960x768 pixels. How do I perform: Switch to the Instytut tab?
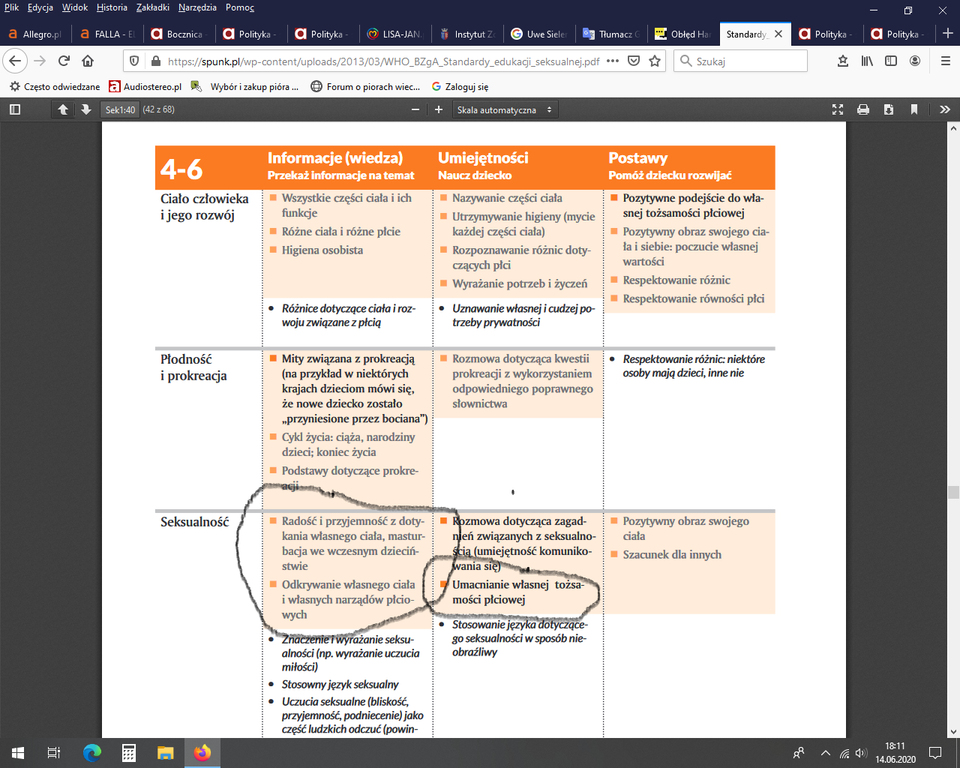(468, 34)
